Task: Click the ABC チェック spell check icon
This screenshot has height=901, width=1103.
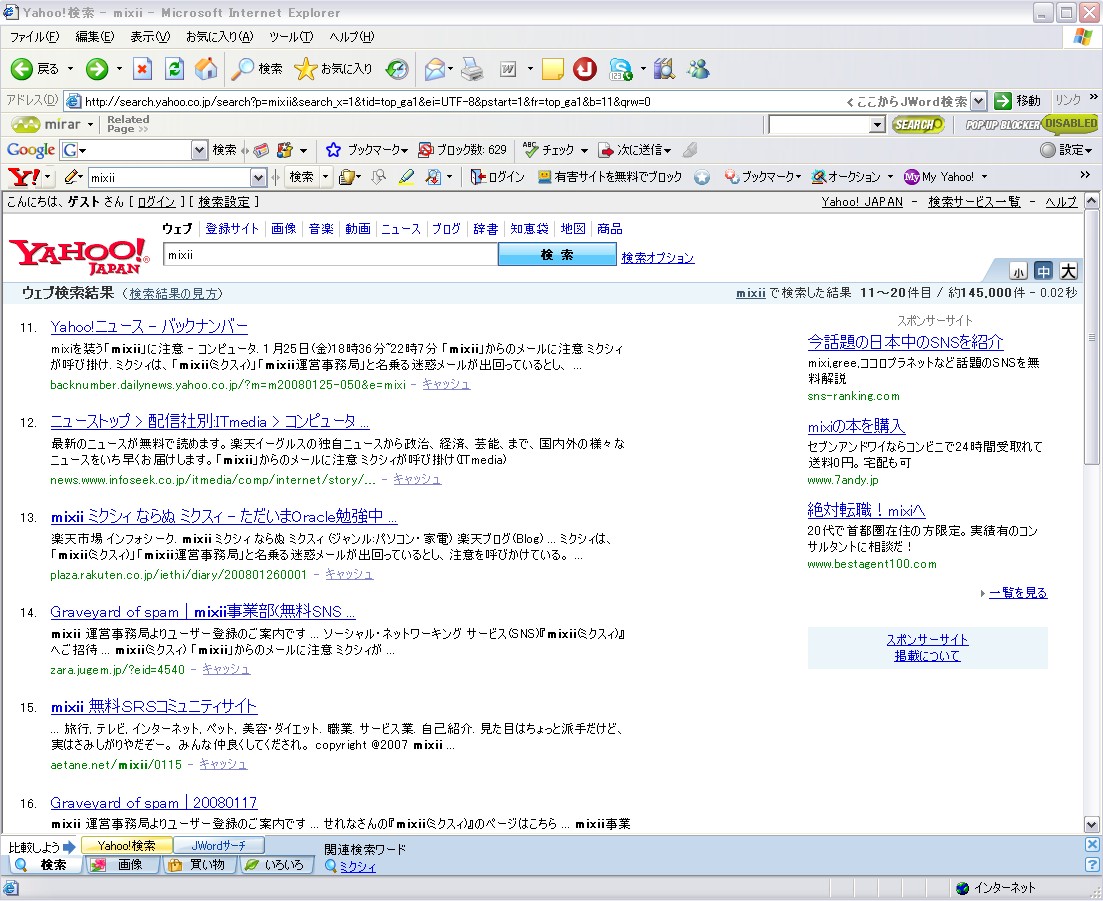Action: click(x=530, y=150)
